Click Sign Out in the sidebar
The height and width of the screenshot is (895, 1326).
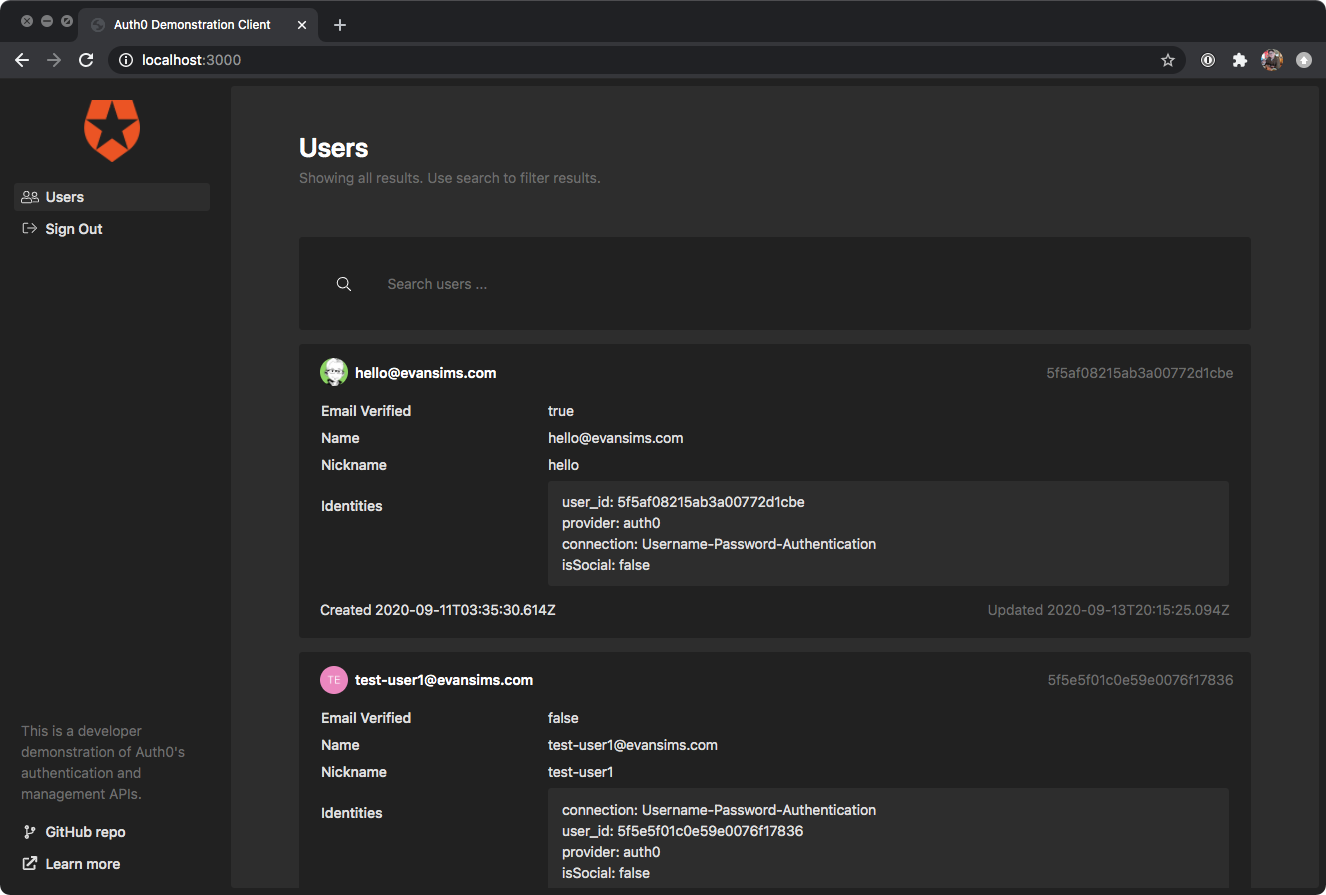tap(73, 229)
